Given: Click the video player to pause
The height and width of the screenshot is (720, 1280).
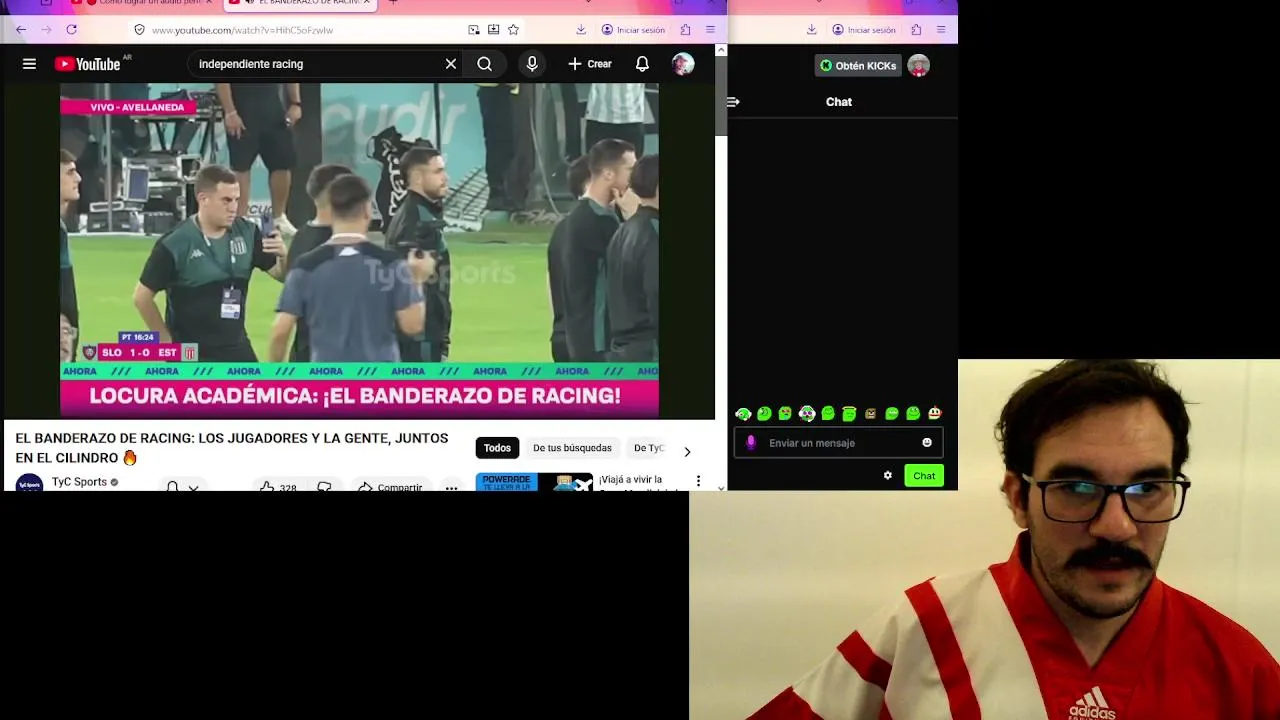Looking at the screenshot, I should pyautogui.click(x=359, y=250).
